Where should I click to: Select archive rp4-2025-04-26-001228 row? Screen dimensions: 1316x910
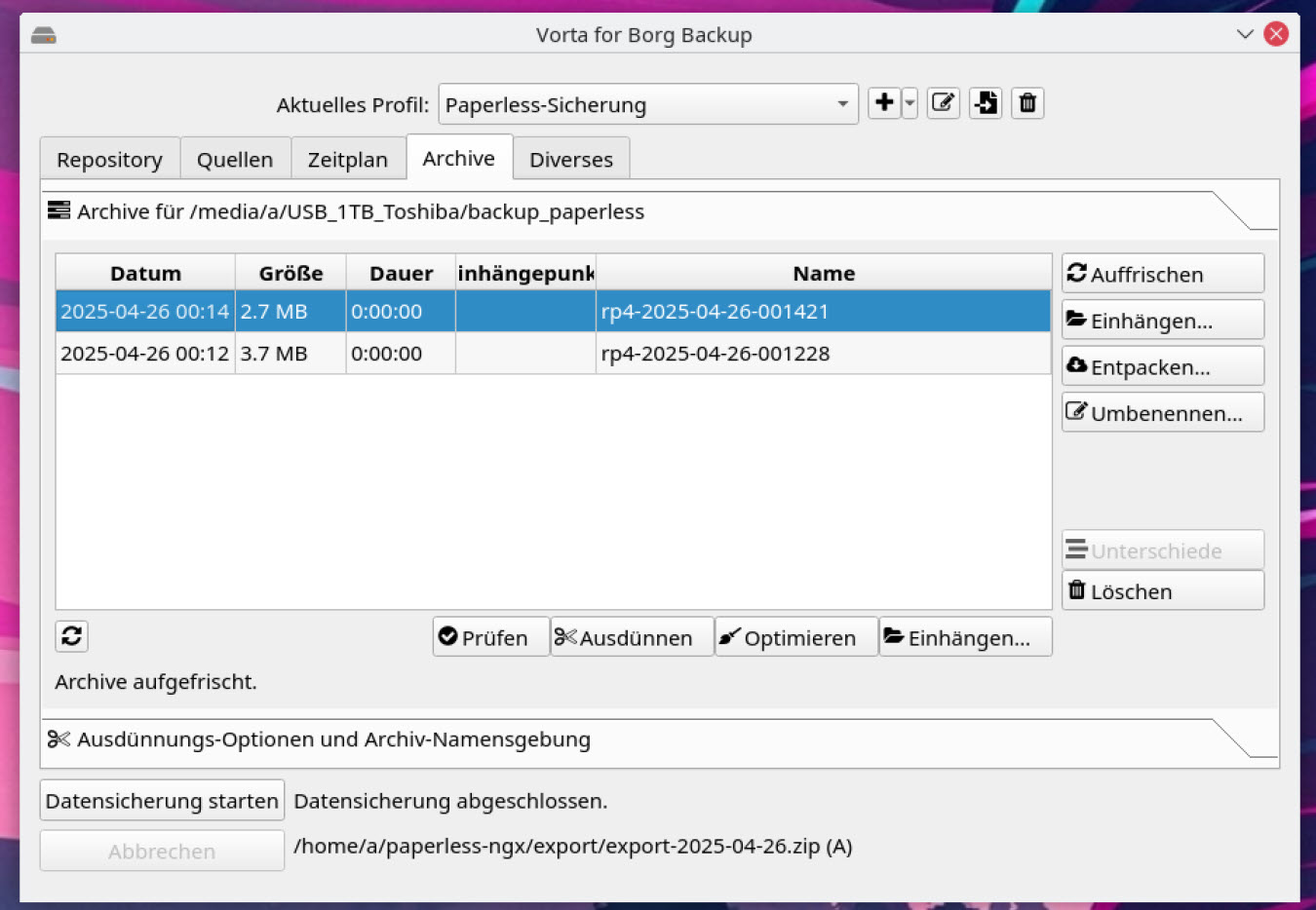coord(715,354)
